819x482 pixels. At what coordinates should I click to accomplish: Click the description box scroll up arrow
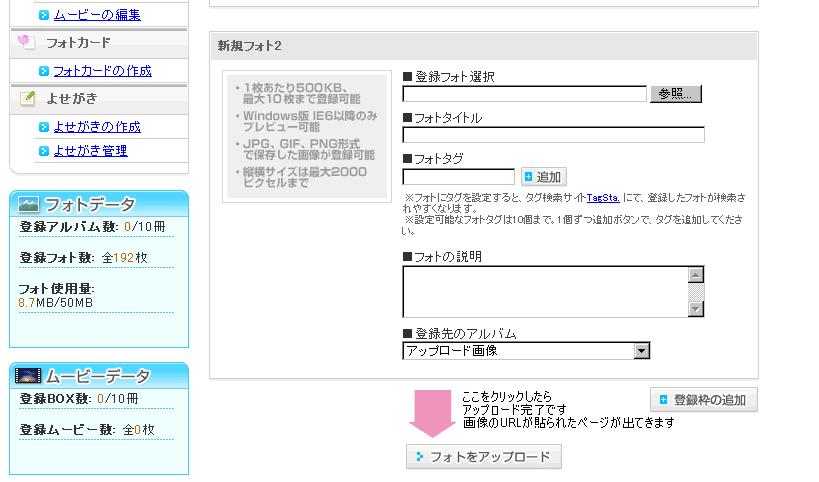(696, 275)
